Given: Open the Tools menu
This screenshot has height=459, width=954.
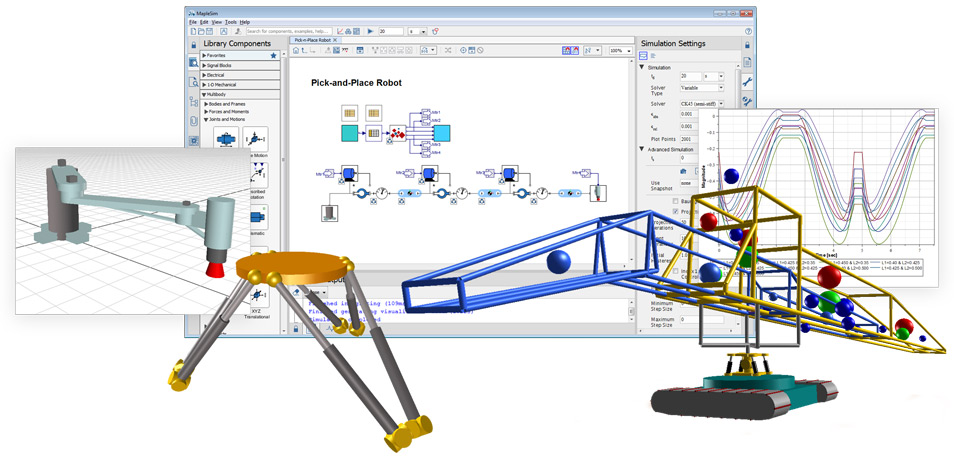Looking at the screenshot, I should point(230,21).
